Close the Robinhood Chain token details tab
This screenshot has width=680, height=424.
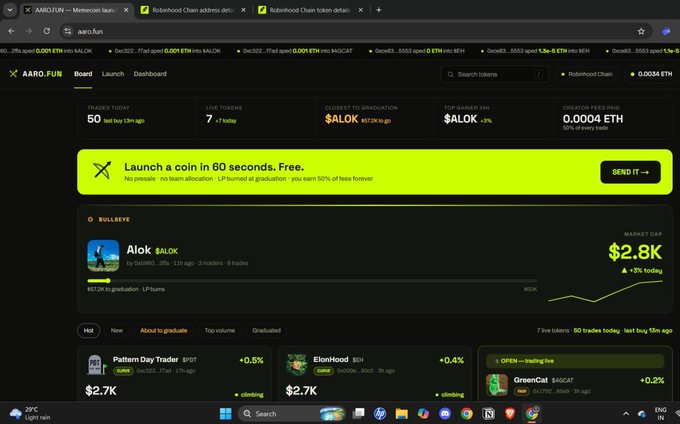(x=360, y=10)
